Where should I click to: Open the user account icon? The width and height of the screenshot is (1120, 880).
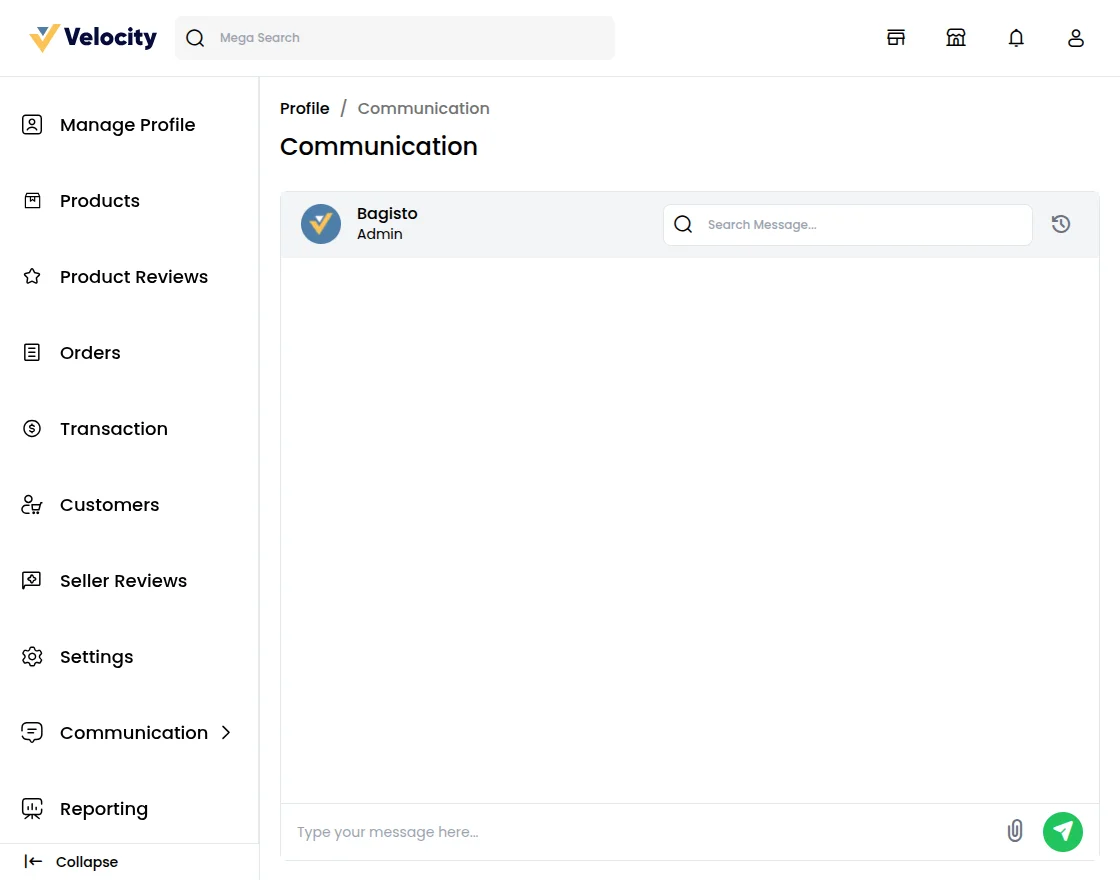pyautogui.click(x=1076, y=37)
